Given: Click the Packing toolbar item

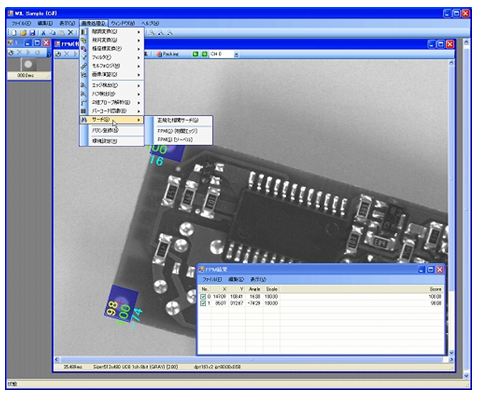Looking at the screenshot, I should click(x=167, y=54).
